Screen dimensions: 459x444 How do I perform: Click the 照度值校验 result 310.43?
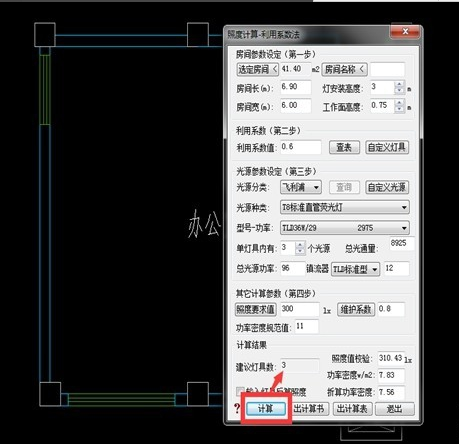tap(390, 358)
